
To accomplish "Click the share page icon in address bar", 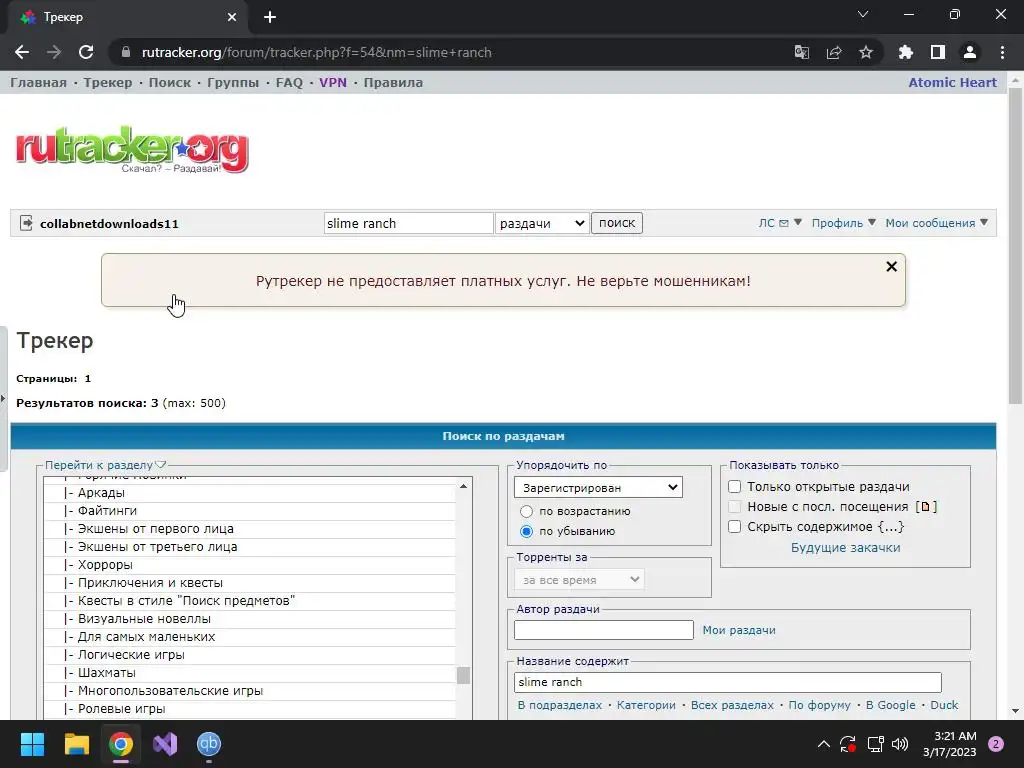I will click(x=833, y=52).
